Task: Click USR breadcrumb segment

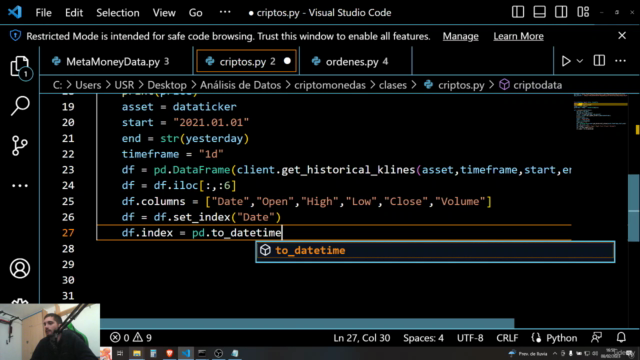Action: pos(124,85)
